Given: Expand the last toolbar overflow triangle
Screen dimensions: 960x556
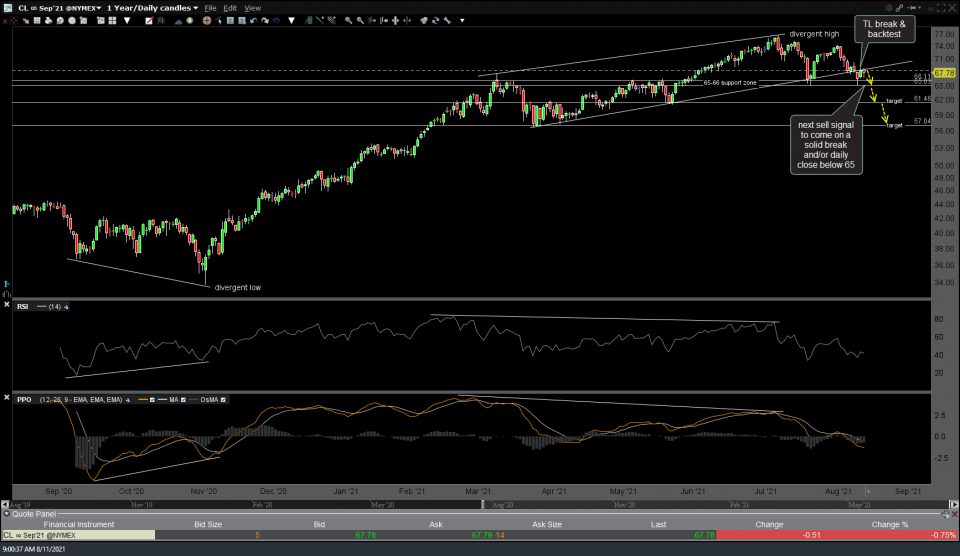Looking at the screenshot, I should click(462, 21).
